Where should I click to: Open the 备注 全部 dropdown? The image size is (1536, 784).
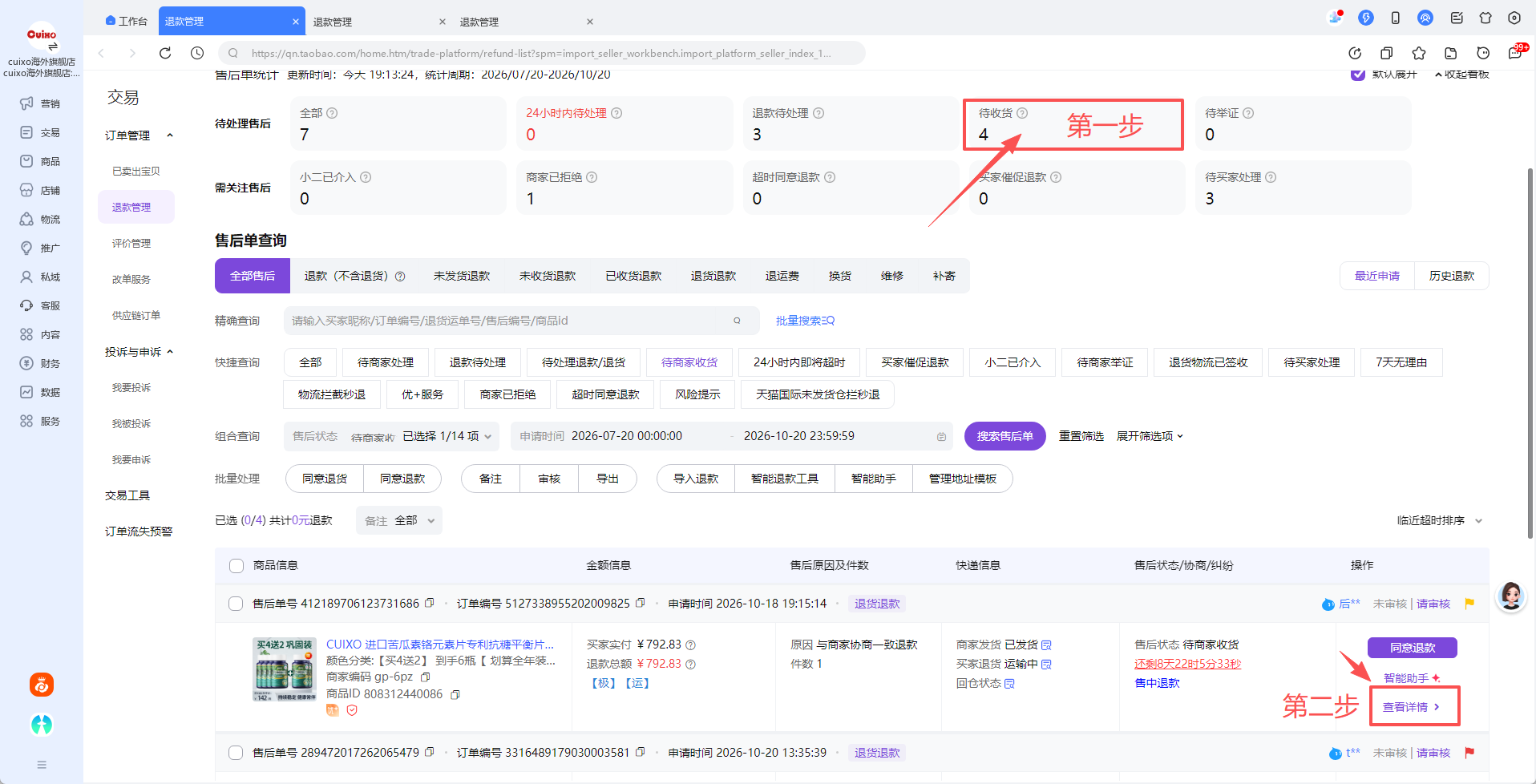tap(399, 520)
